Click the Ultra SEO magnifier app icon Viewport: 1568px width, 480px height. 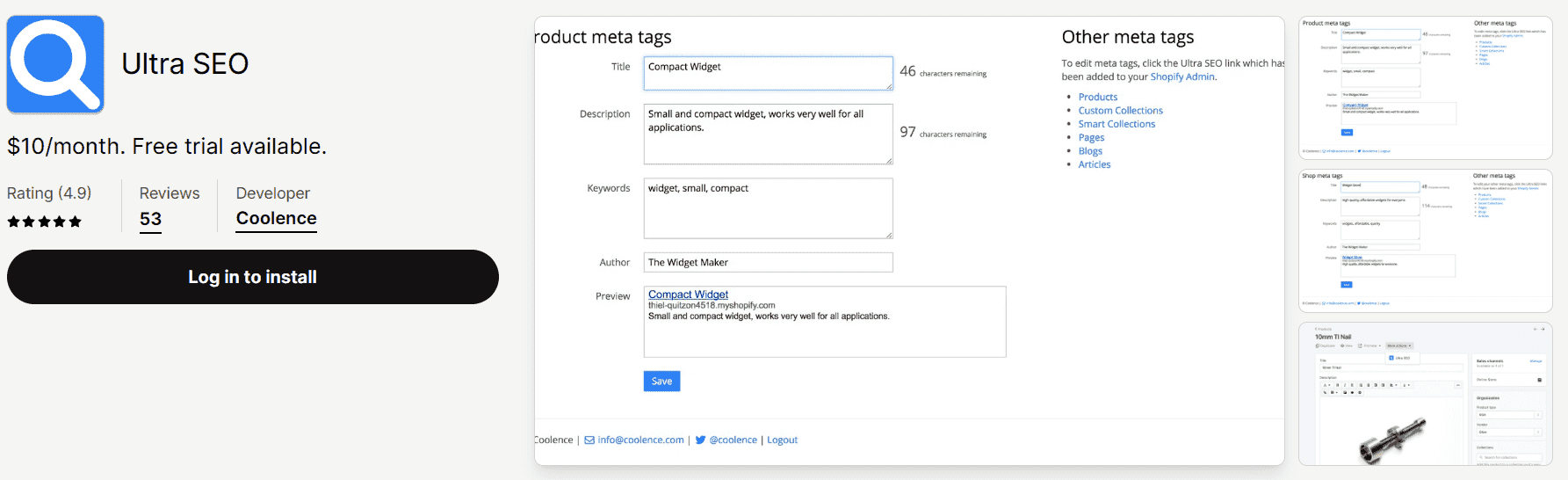tap(55, 64)
